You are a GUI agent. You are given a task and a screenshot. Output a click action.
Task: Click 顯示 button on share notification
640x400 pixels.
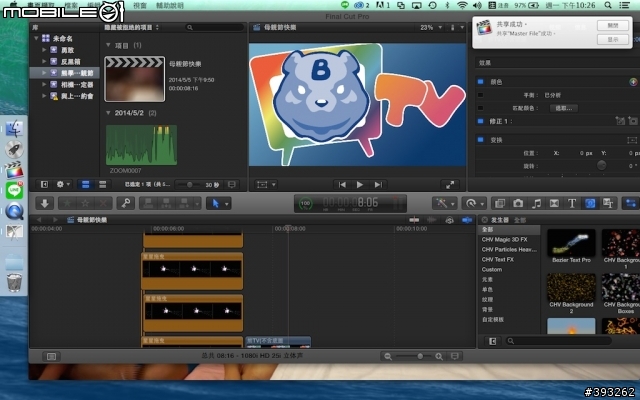613,39
